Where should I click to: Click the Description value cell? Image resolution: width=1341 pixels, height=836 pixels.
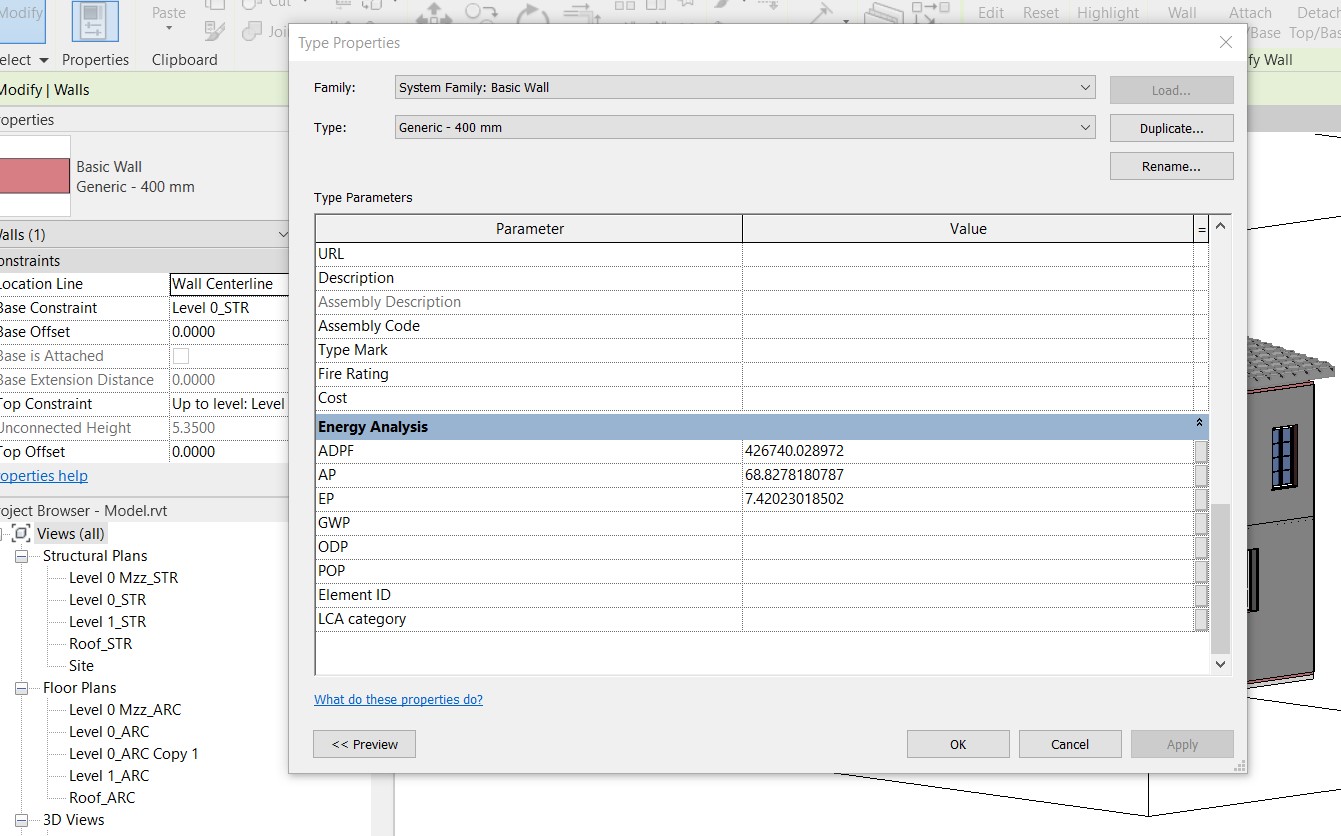coord(968,278)
